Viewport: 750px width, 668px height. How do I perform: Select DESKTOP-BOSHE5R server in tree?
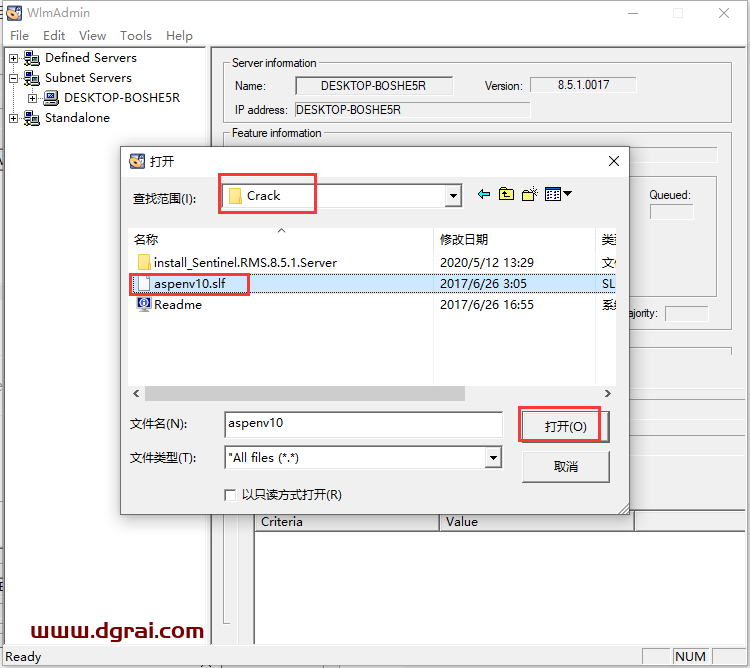coord(122,98)
